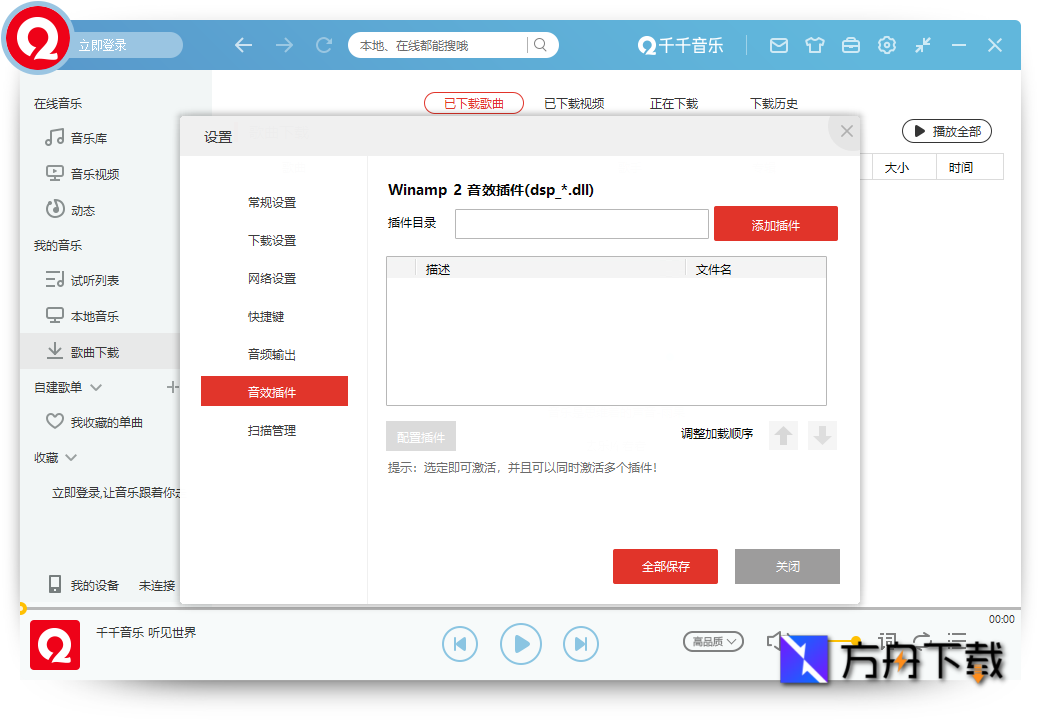The width and height of the screenshot is (1040, 720).
Task: Skip to the next track
Action: [x=581, y=644]
